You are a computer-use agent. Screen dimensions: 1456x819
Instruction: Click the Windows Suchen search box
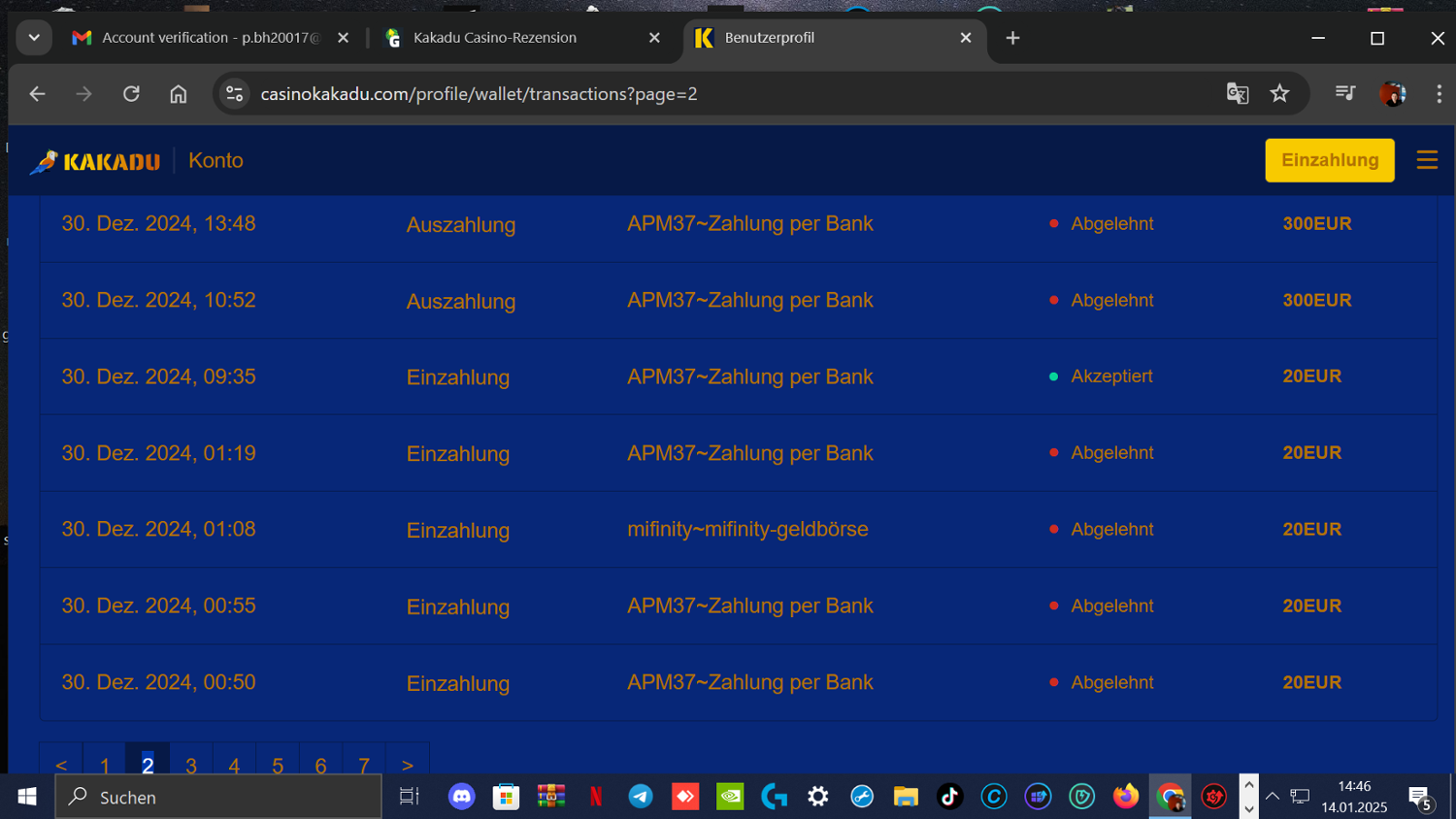point(218,797)
